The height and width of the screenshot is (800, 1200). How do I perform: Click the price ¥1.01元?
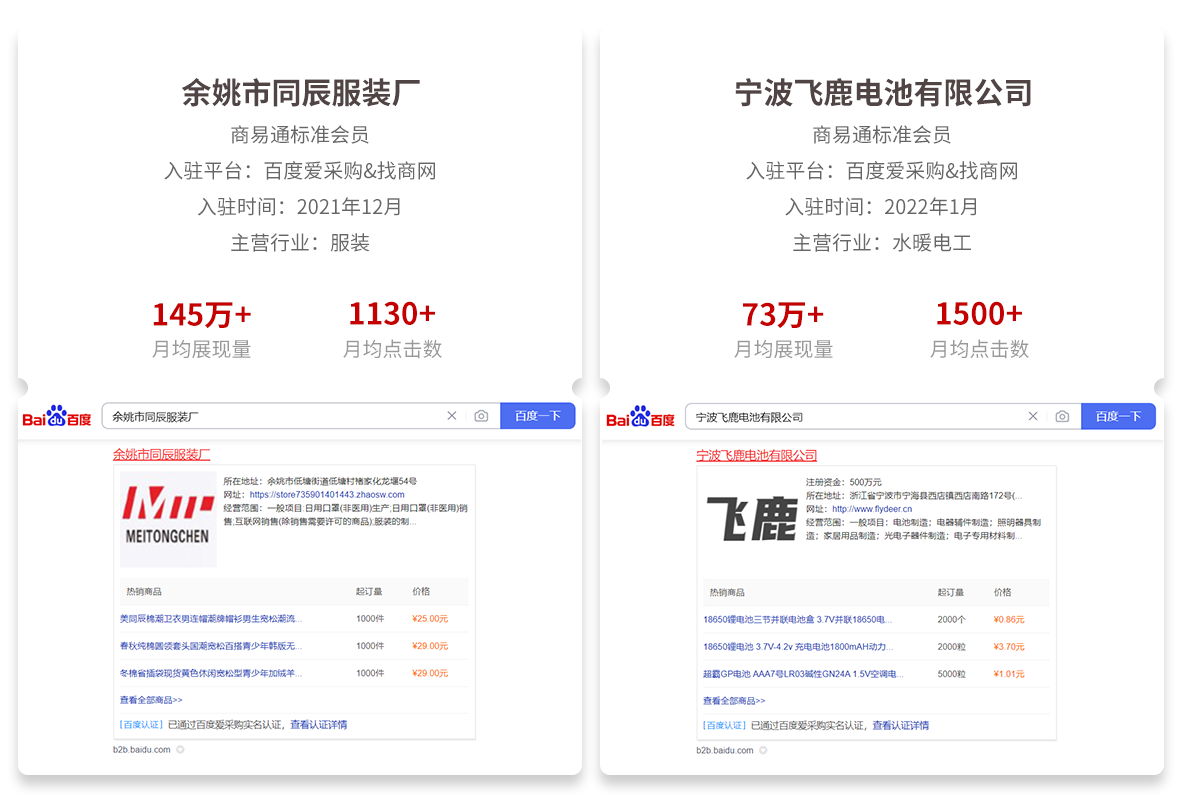coord(1009,673)
